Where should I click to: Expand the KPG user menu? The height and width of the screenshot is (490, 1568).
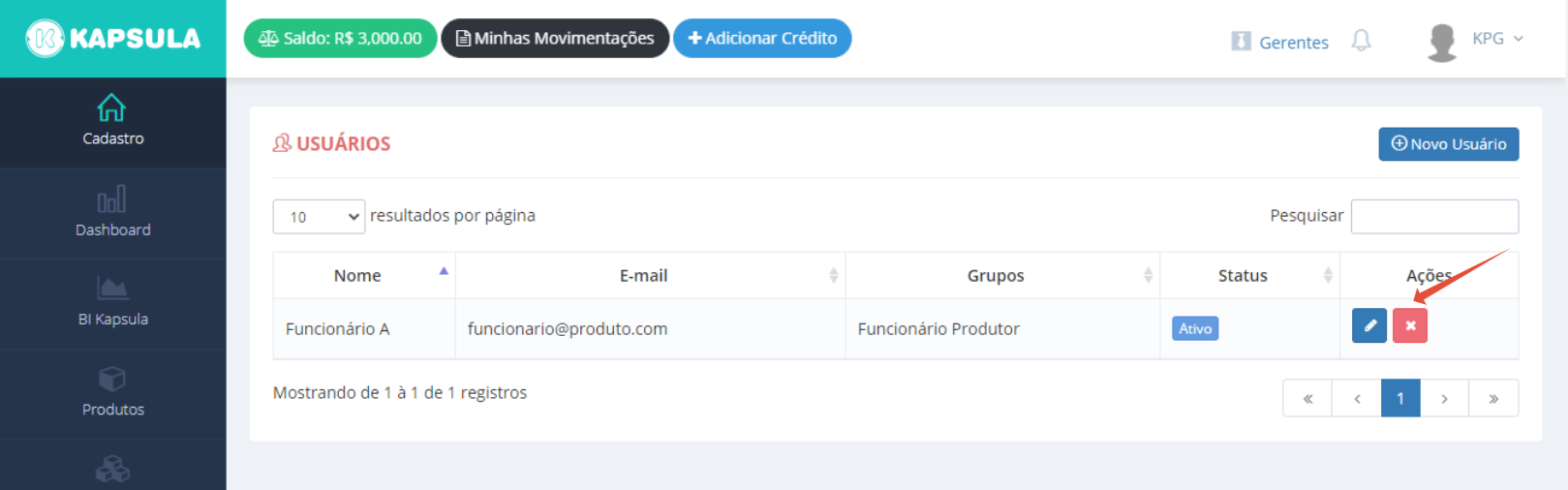[1497, 39]
